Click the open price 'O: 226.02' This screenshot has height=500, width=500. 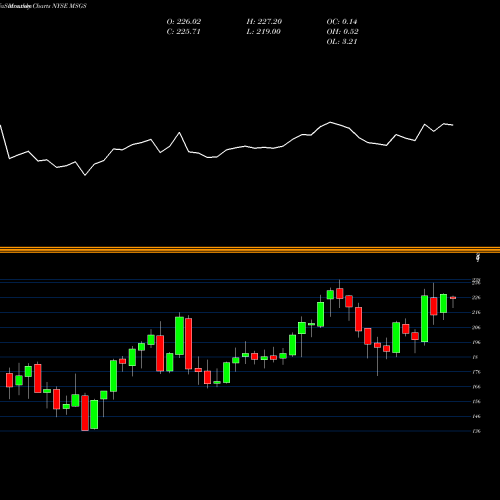[184, 22]
